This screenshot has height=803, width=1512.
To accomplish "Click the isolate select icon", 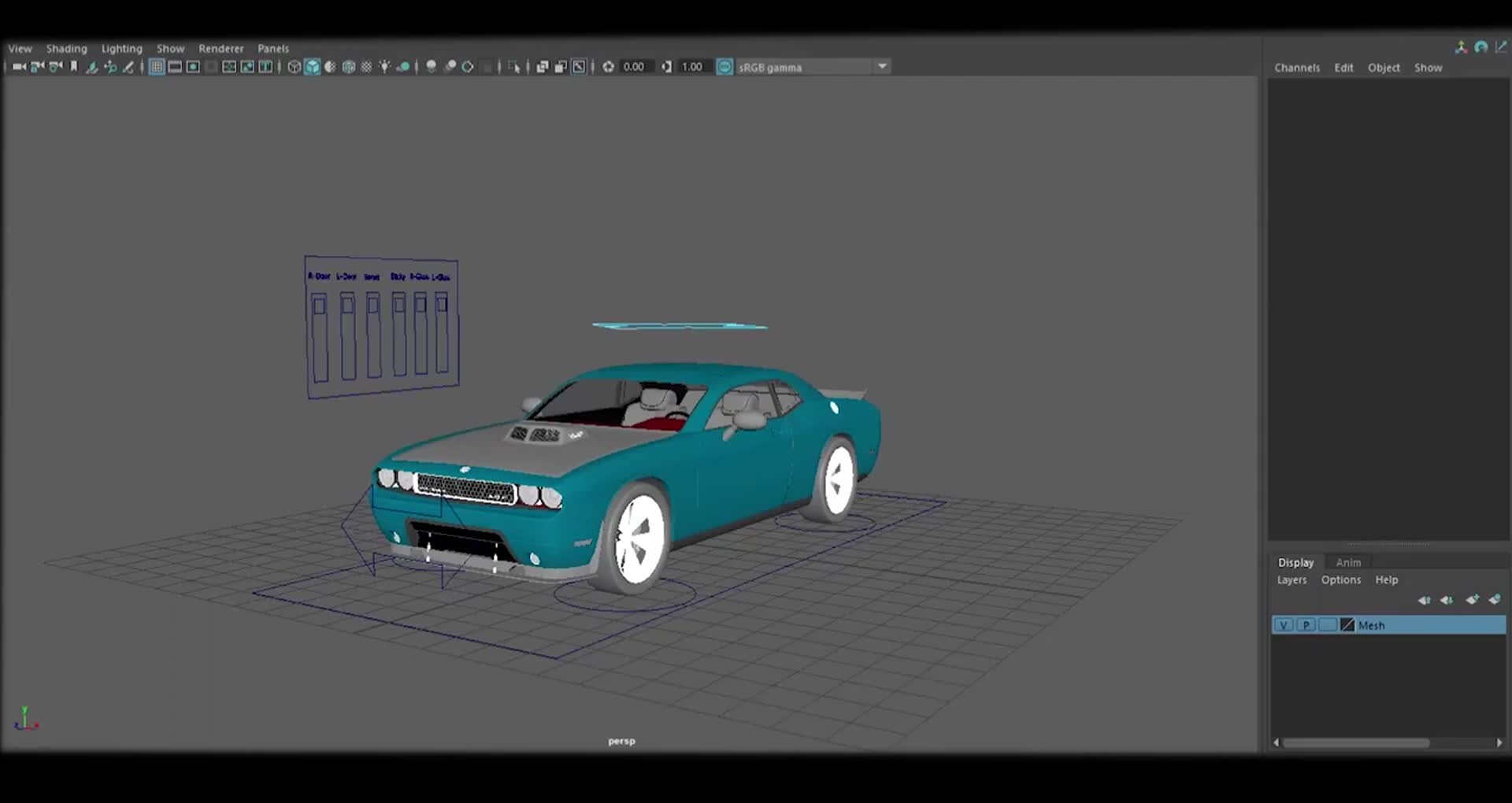I will pos(514,67).
